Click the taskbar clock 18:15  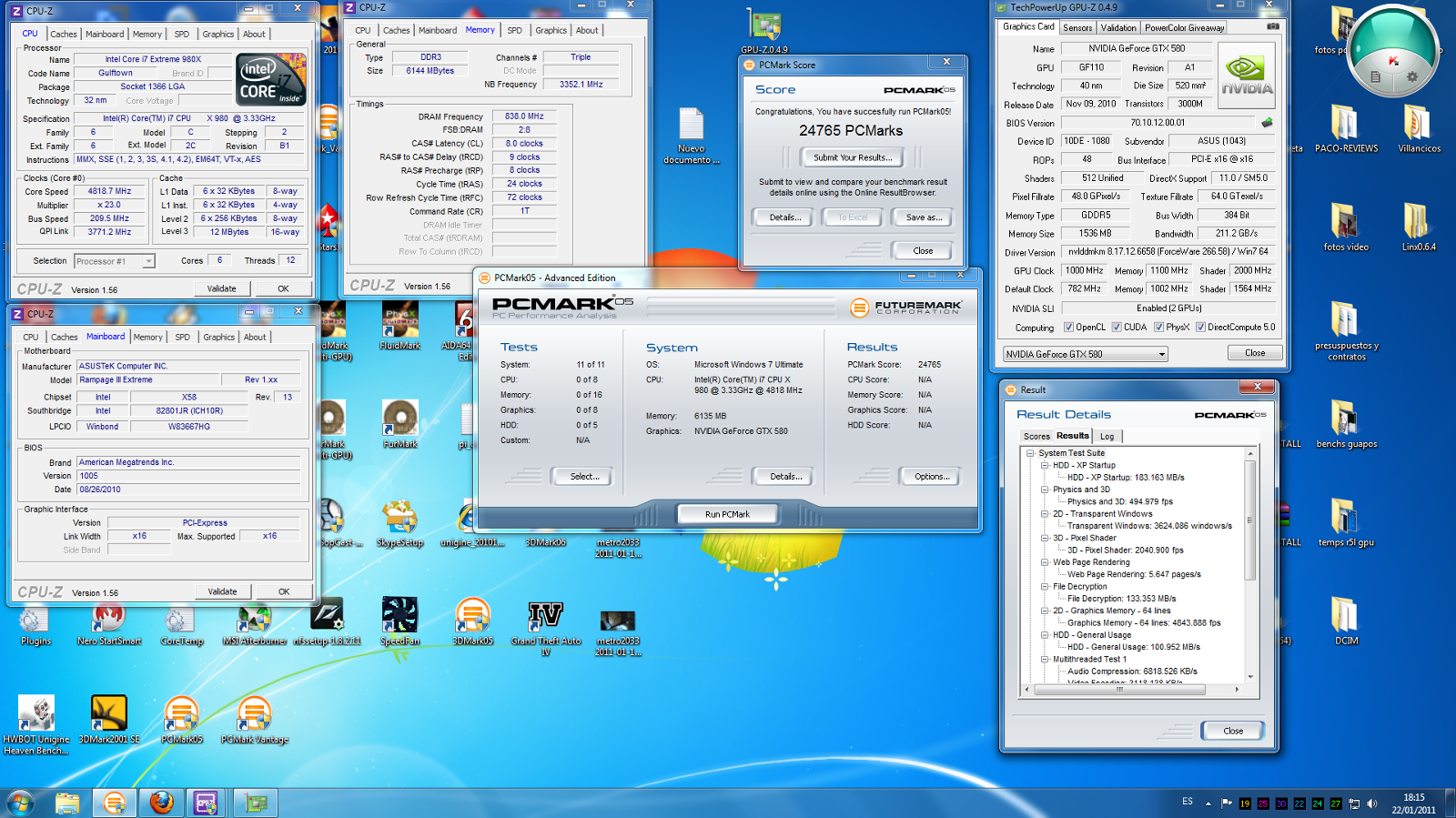pos(1414,797)
